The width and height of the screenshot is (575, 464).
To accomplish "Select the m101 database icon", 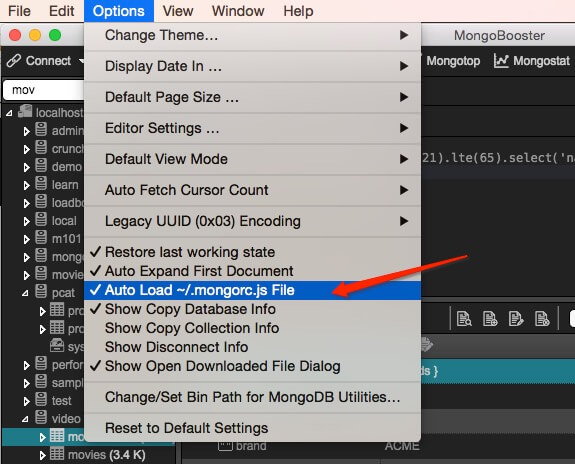I will pyautogui.click(x=41, y=237).
